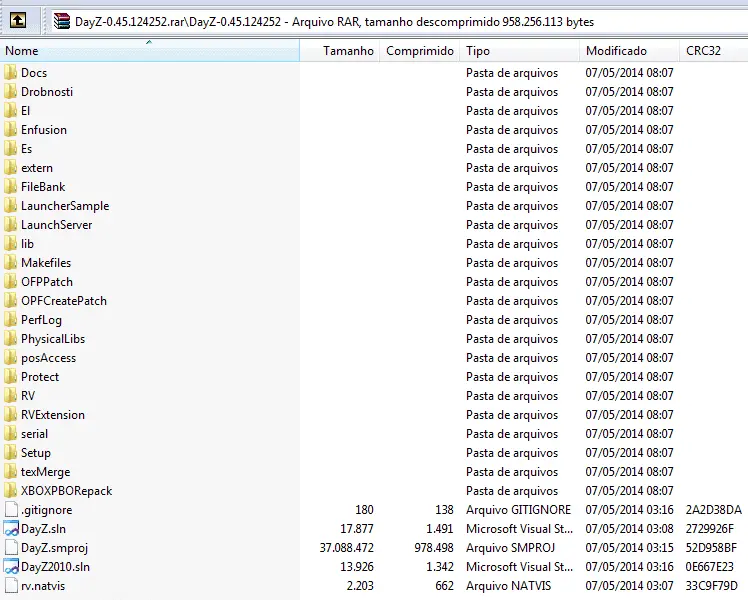Click the DayZ.sln Visual Studio icon
The height and width of the screenshot is (600, 748).
10,529
